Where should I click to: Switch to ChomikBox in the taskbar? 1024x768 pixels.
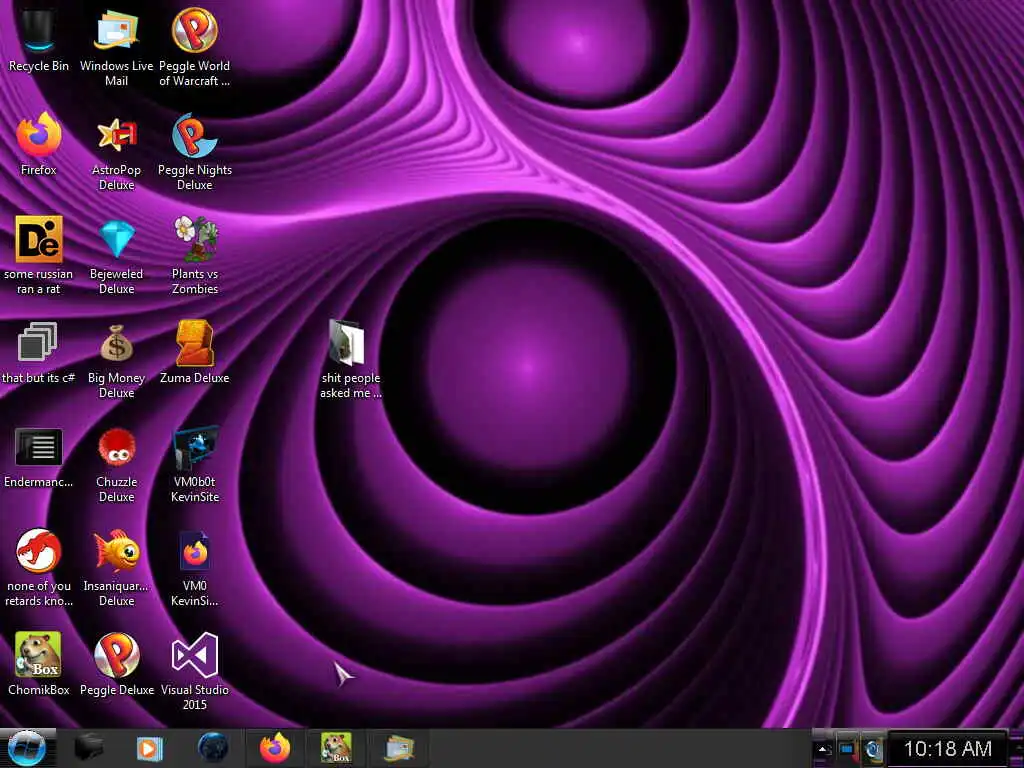[336, 748]
